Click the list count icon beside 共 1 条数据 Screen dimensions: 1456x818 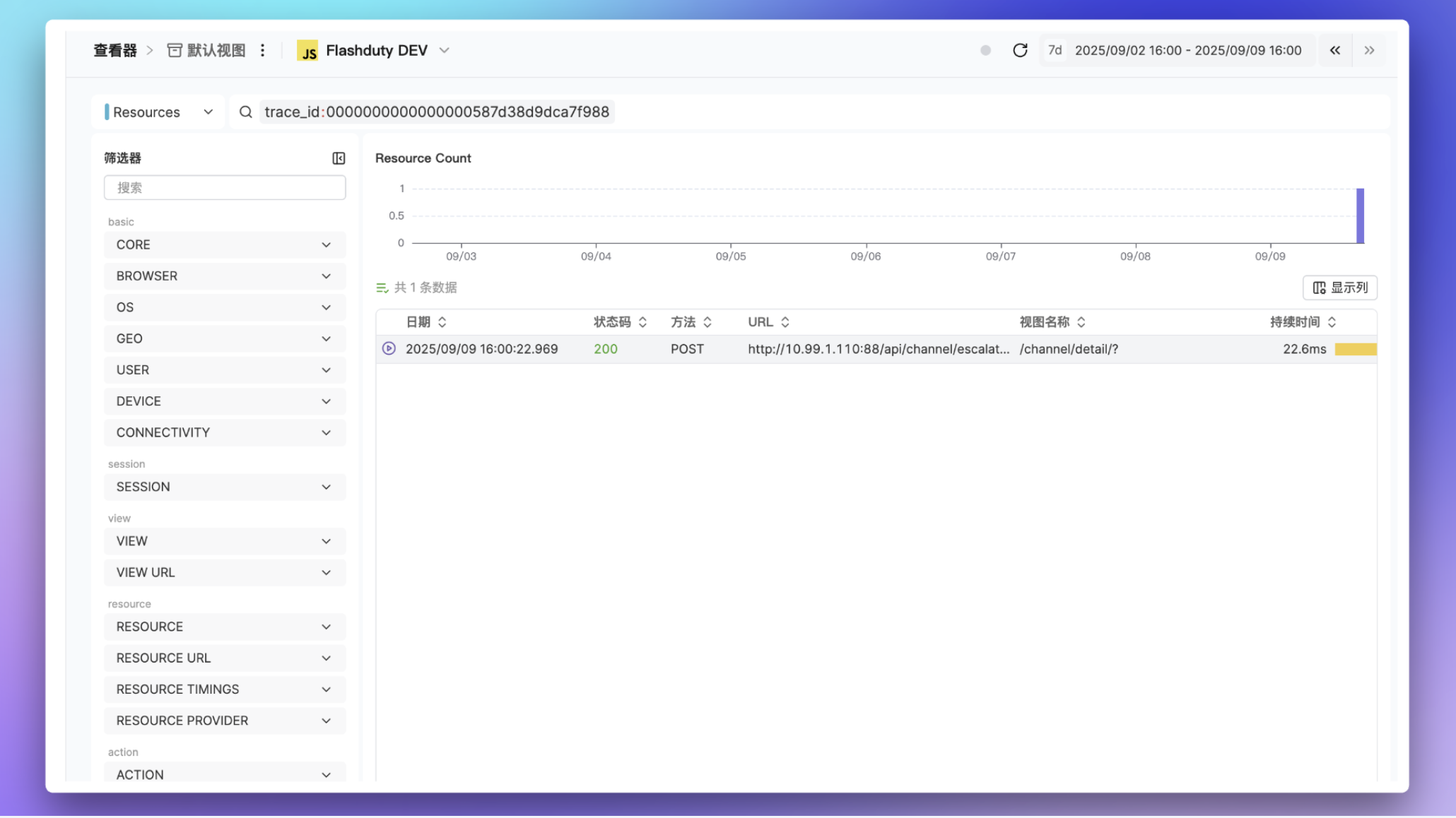point(382,288)
